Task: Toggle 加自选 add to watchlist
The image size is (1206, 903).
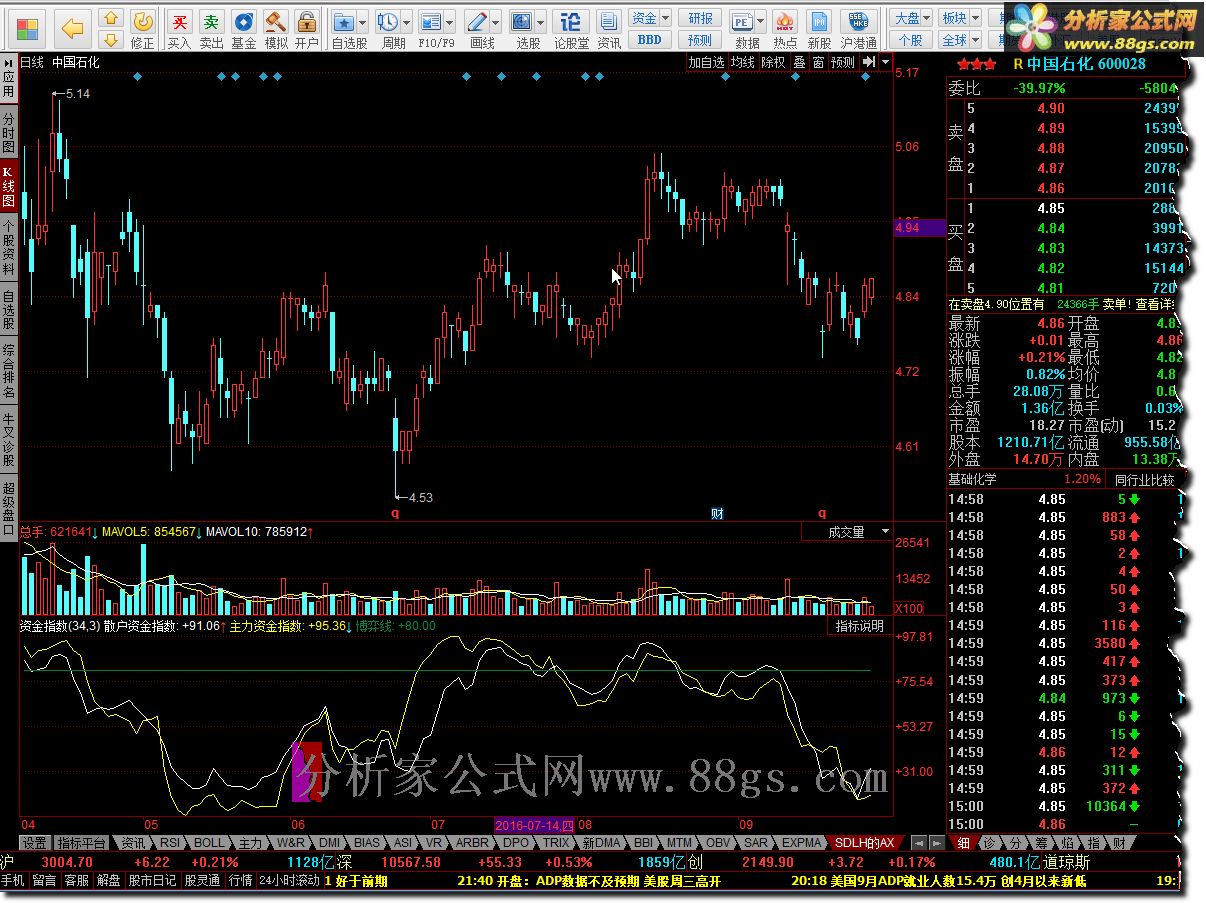Action: pos(706,62)
